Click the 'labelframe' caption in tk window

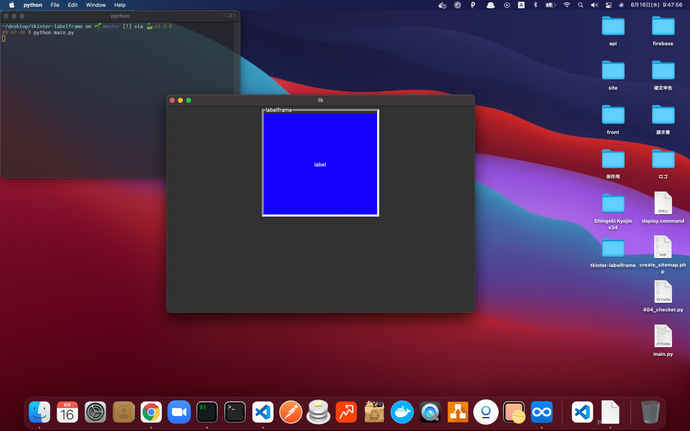tap(279, 110)
